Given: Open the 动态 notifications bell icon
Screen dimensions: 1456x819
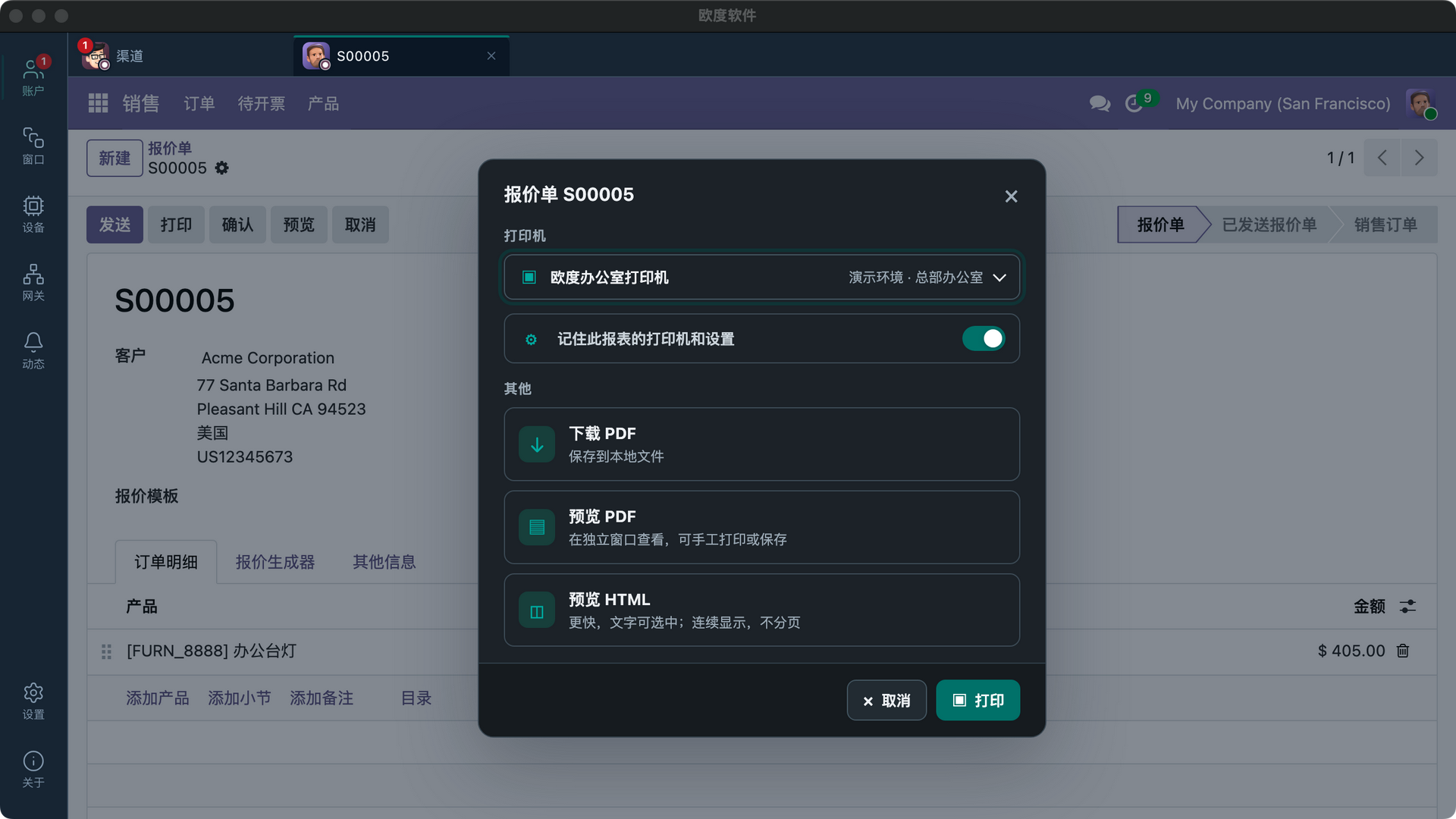Looking at the screenshot, I should coord(33,350).
